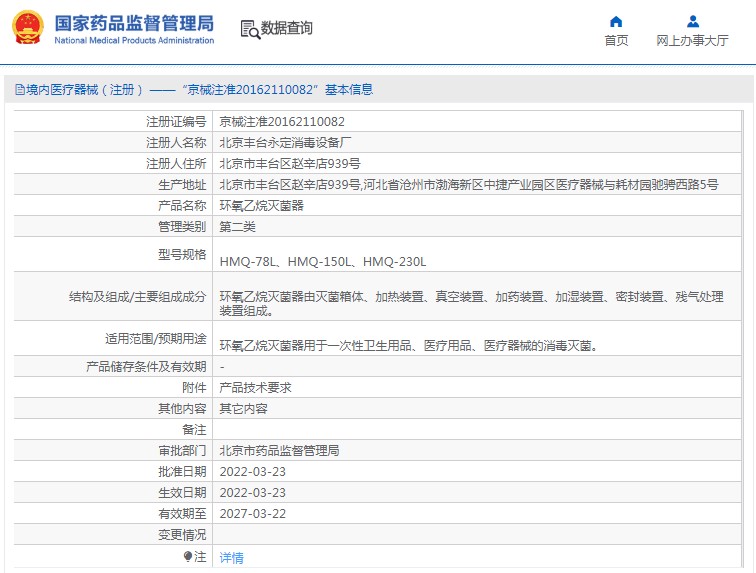The height and width of the screenshot is (573, 756).
Task: Select the 其它内容 value
Action: click(x=243, y=409)
